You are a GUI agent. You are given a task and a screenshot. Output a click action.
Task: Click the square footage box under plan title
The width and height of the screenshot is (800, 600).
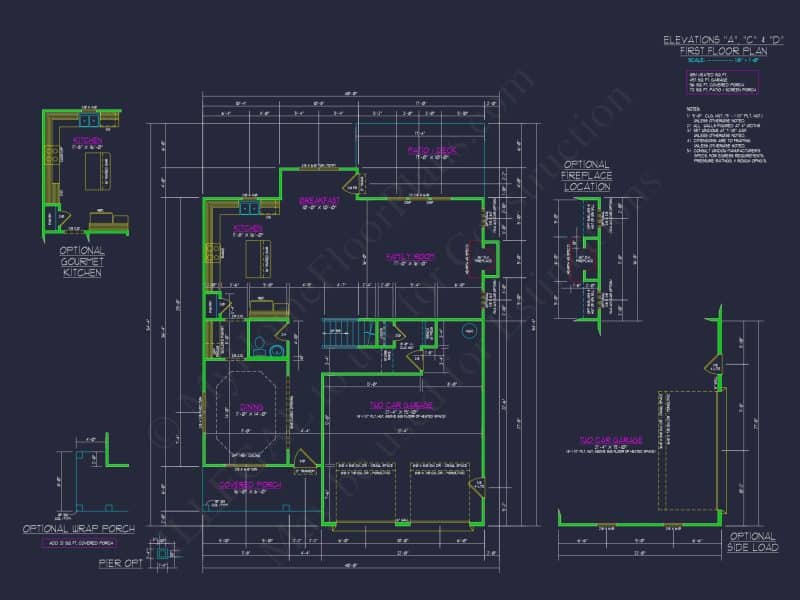722,82
